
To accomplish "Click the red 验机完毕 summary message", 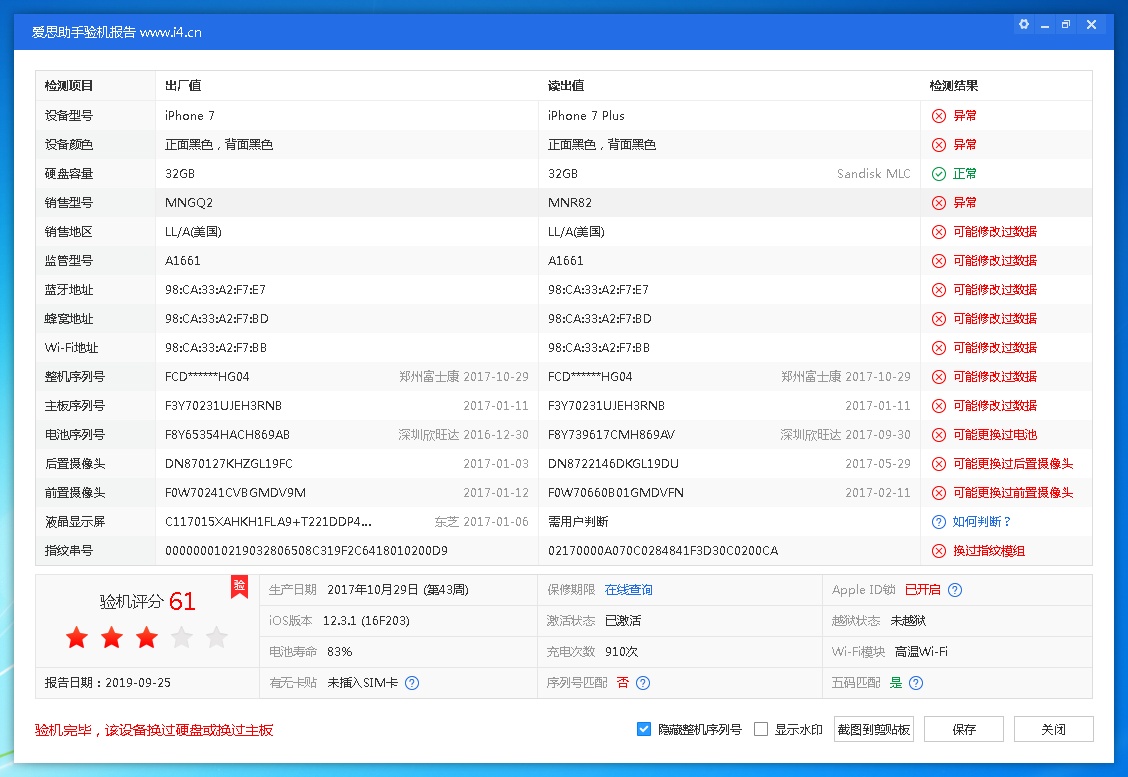I will 154,730.
